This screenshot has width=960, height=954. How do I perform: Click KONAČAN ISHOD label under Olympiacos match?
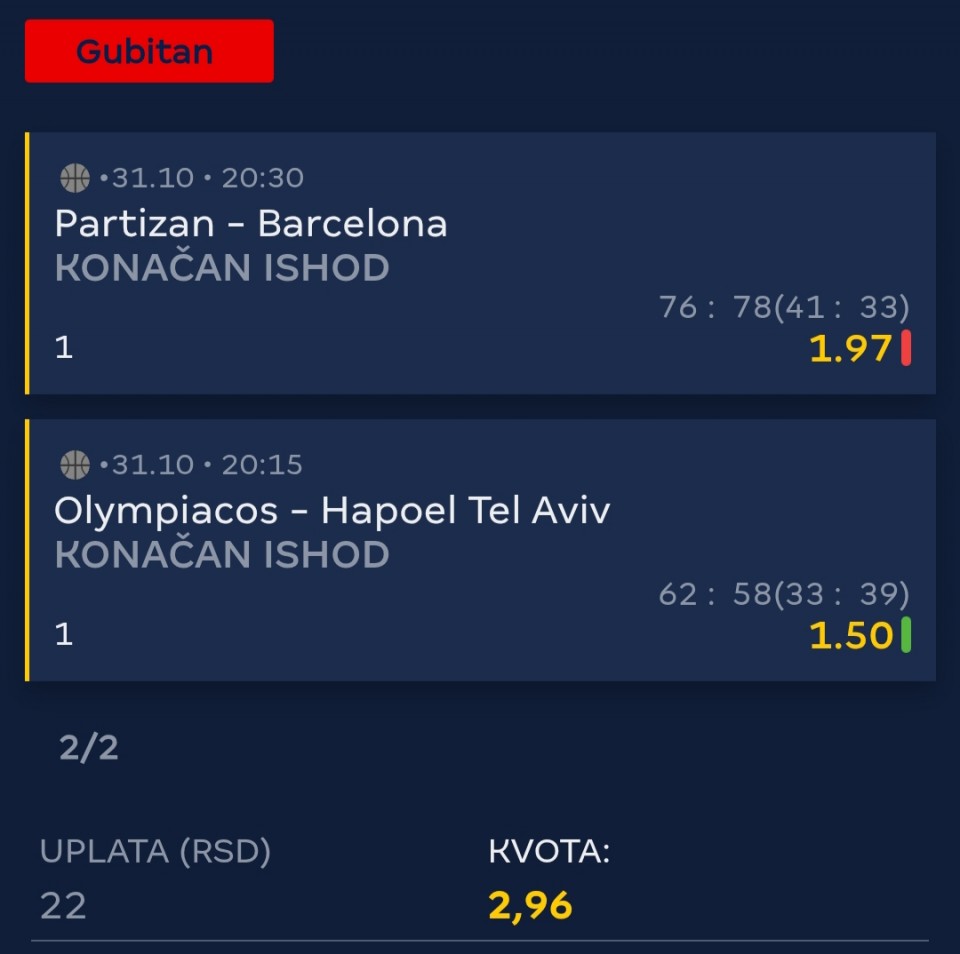click(x=222, y=555)
